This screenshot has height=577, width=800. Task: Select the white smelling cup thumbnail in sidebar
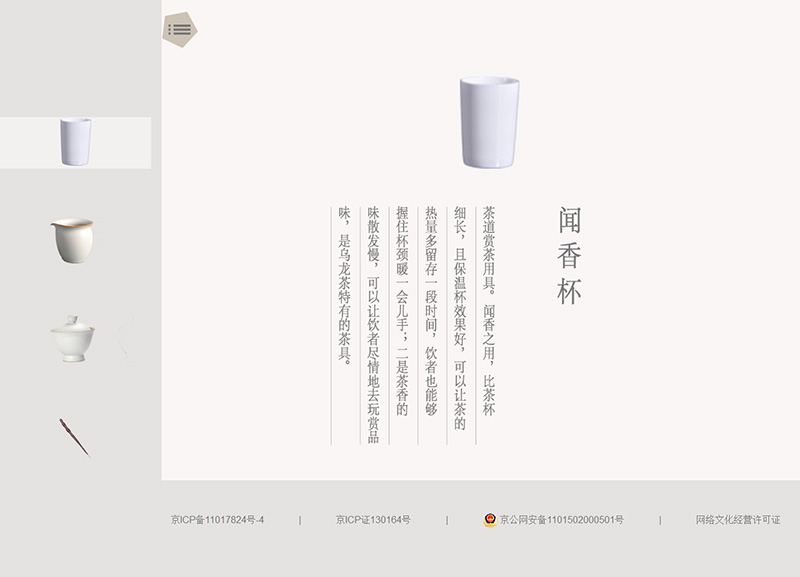(x=75, y=142)
